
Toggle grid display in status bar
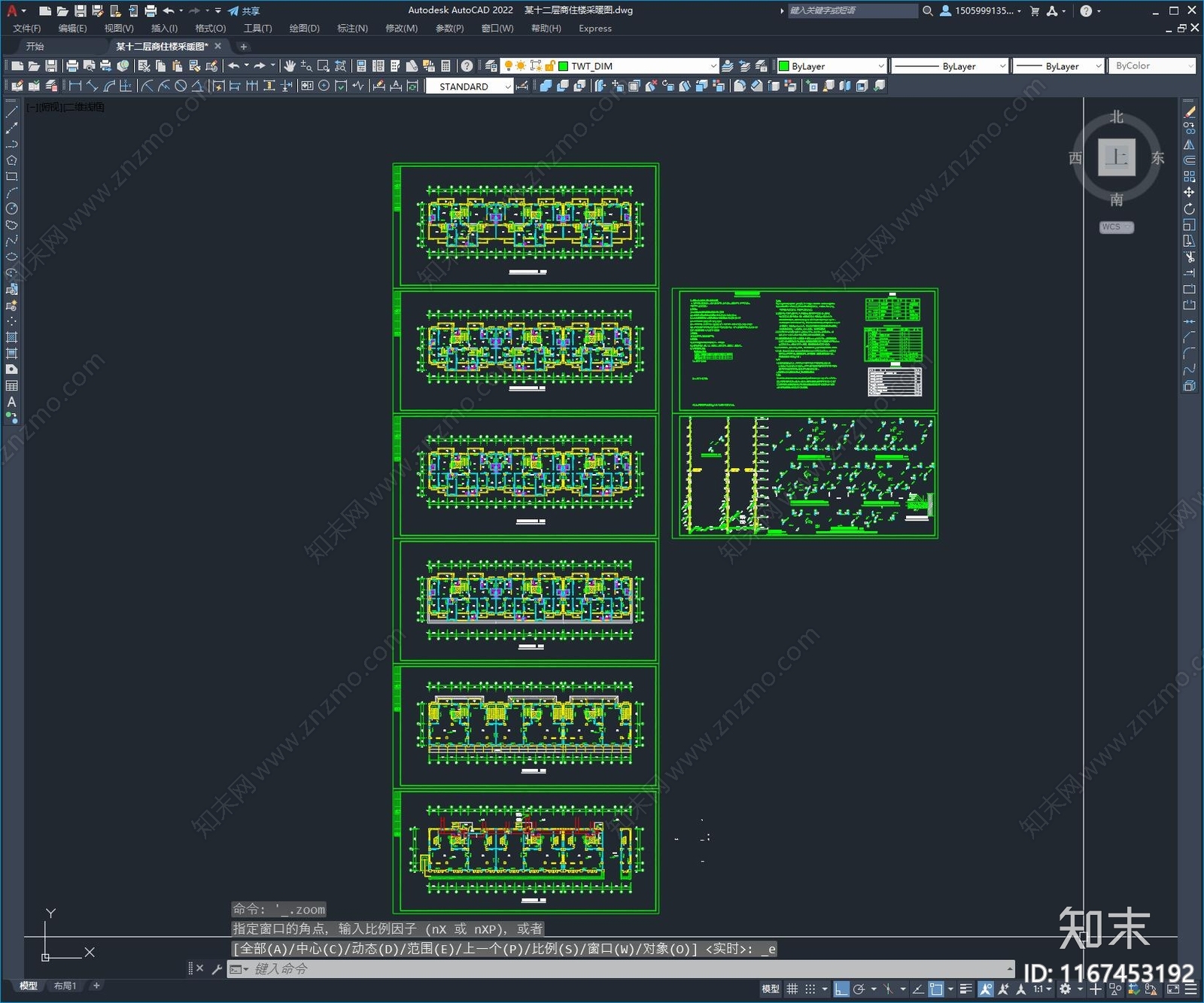(x=792, y=989)
